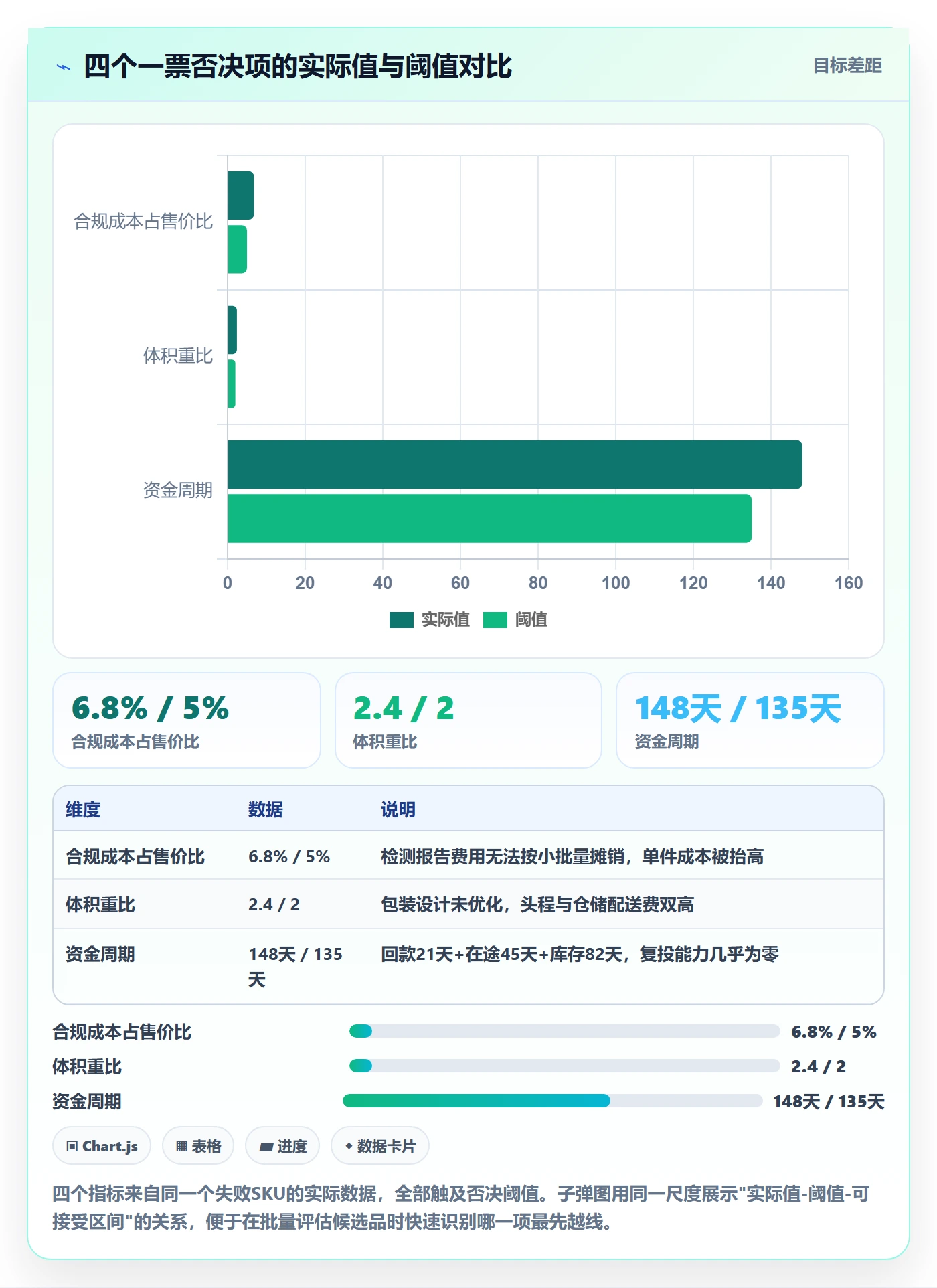Screen dimensions: 937x1288
Task: Click the 资金周期 actual value bar in chart
Action: [515, 465]
